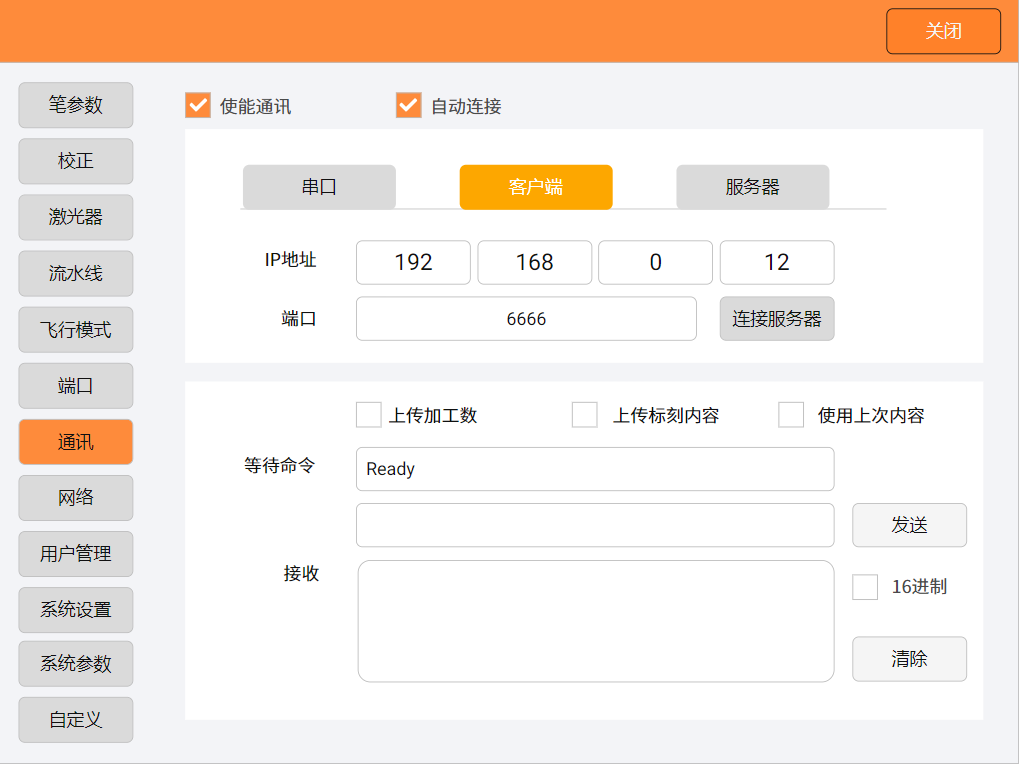The width and height of the screenshot is (1019, 764).
Task: Open the 激光器 configuration page
Action: [75, 217]
